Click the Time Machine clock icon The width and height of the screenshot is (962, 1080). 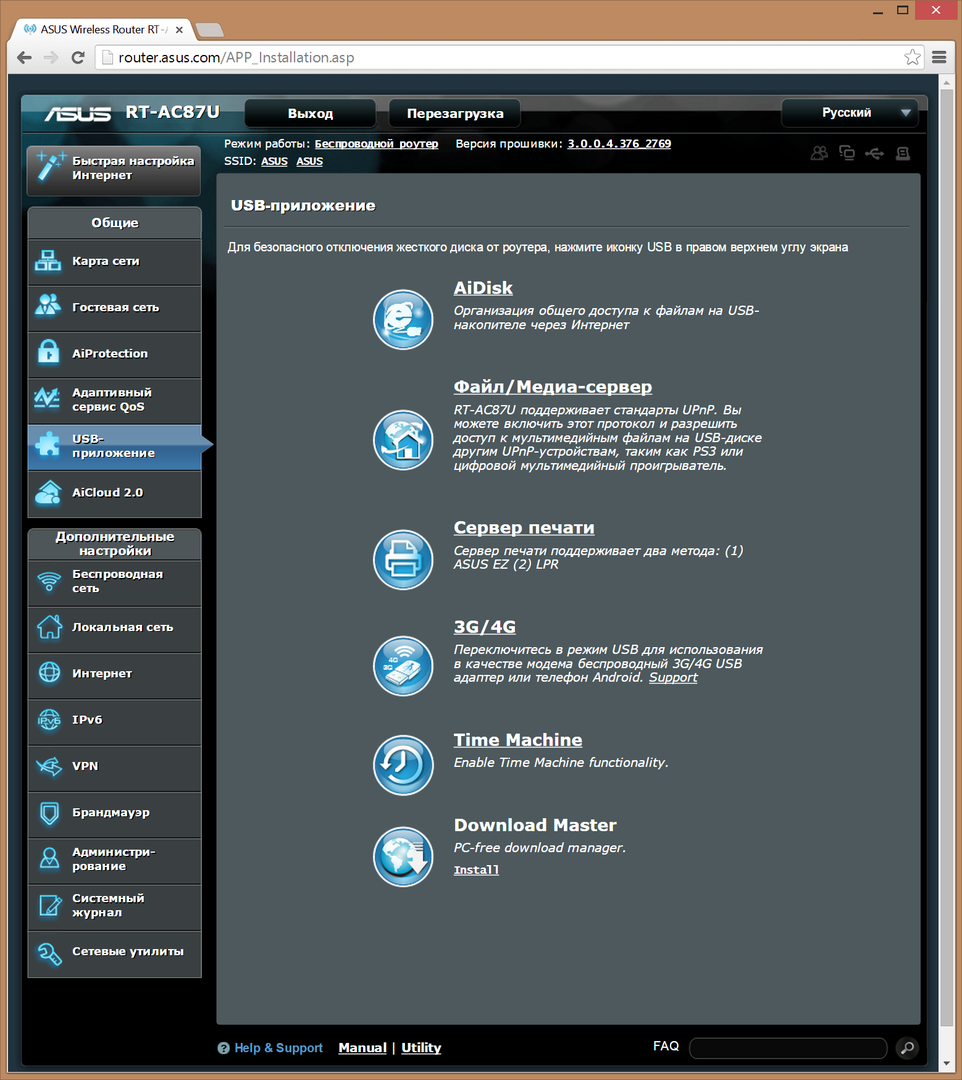coord(403,765)
